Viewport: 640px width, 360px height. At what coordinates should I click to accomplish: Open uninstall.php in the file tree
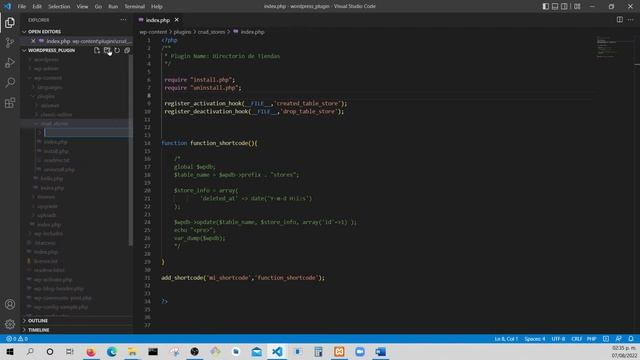(59, 169)
